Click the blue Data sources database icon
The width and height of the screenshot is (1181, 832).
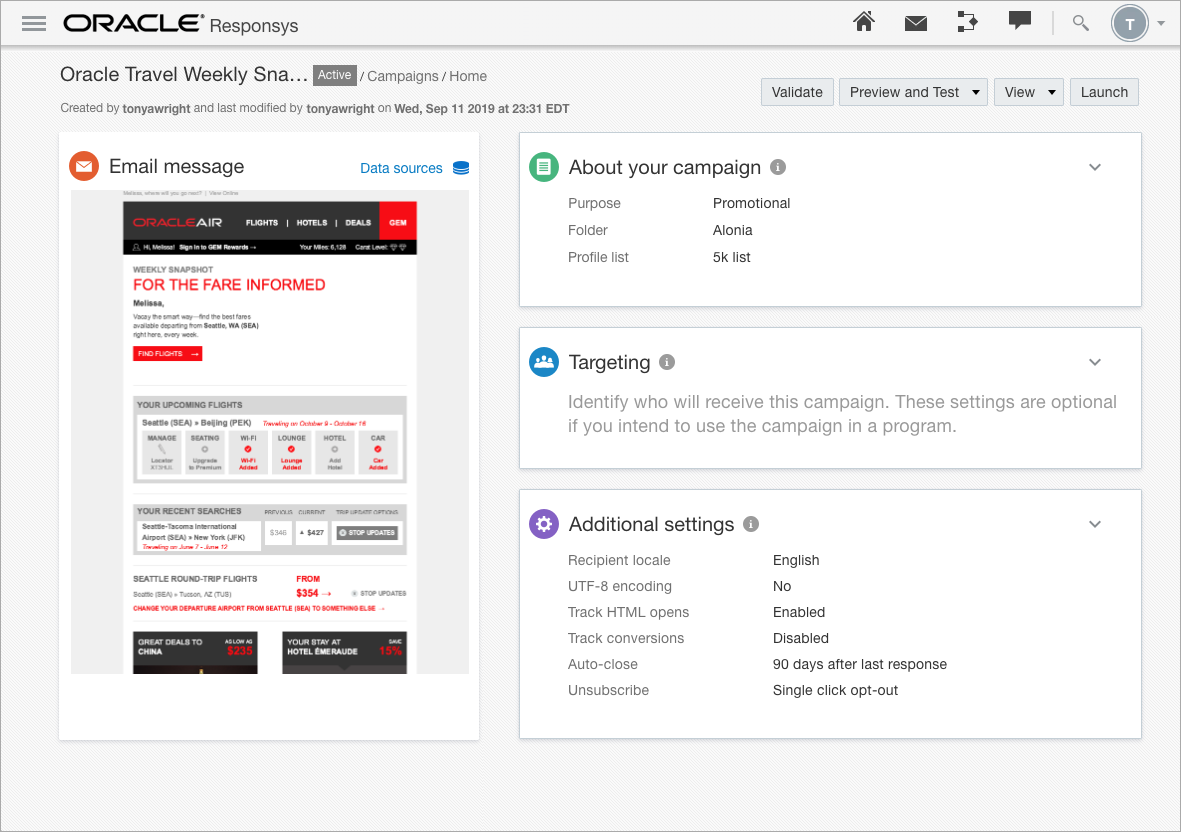(x=461, y=168)
